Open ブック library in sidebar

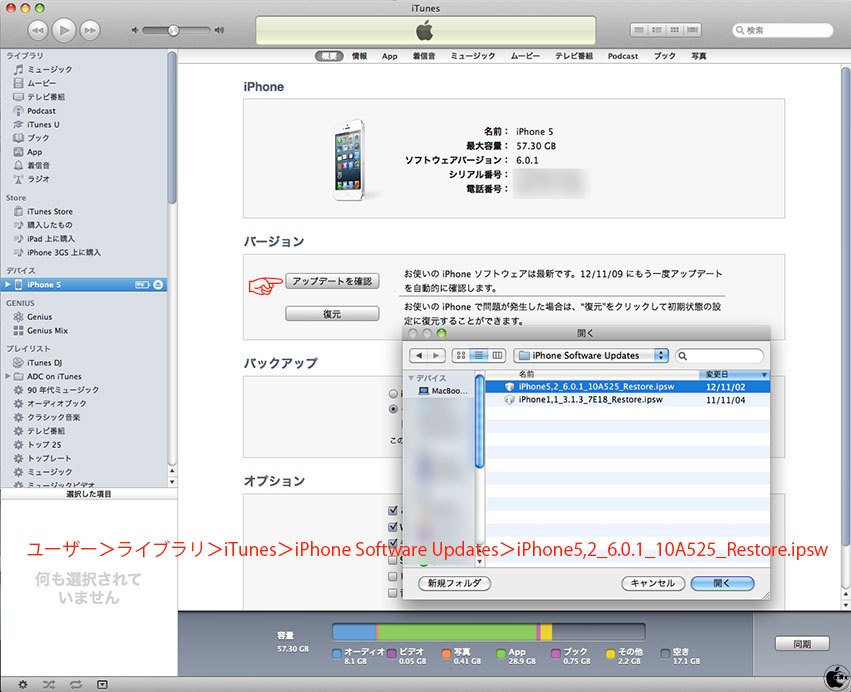click(38, 138)
